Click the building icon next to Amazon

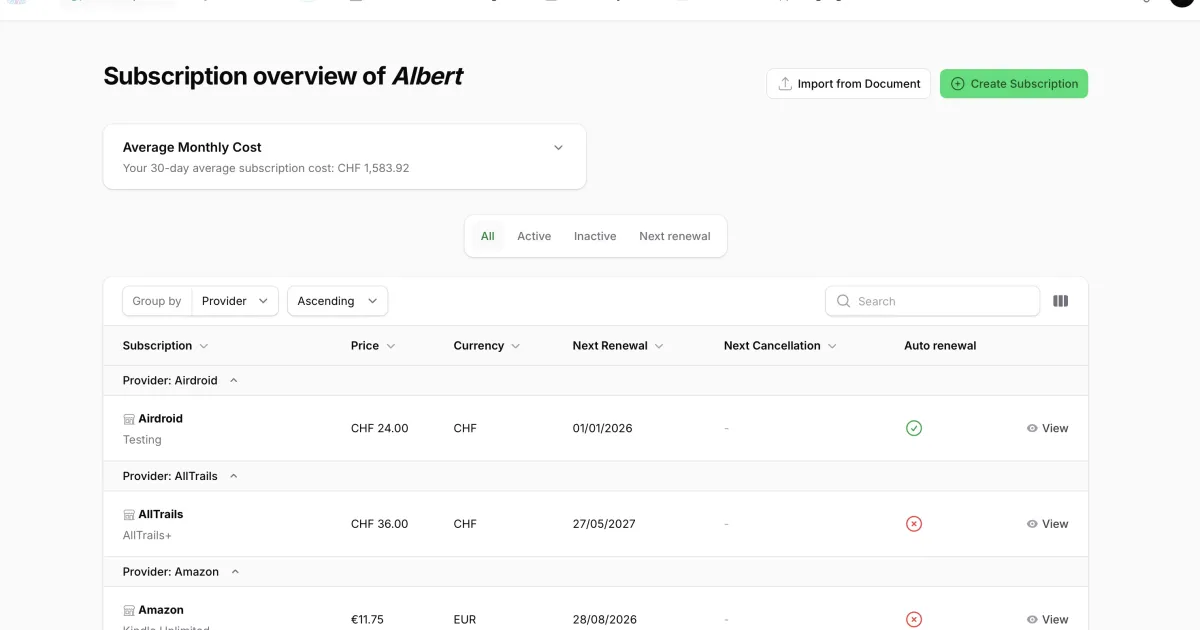129,611
